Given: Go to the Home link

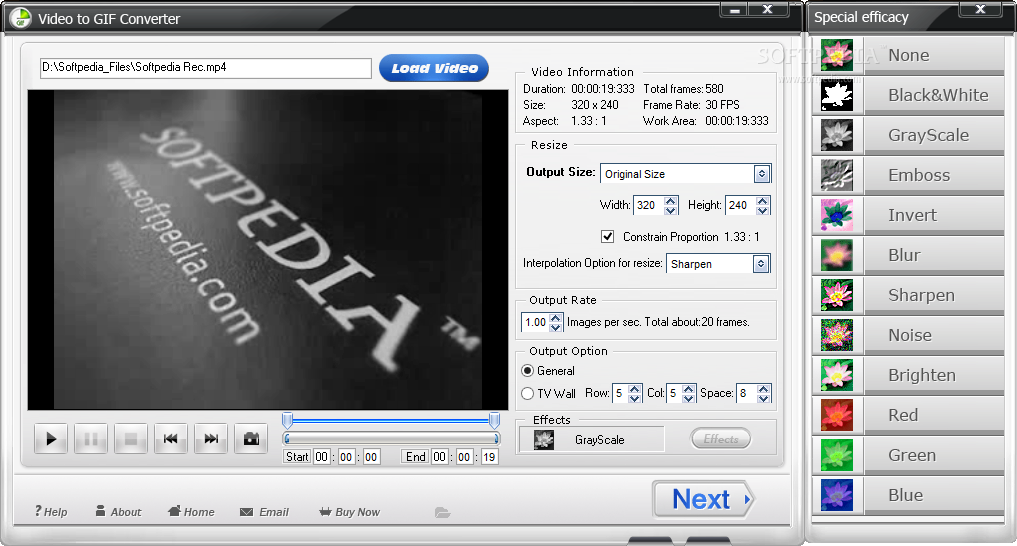Looking at the screenshot, I should click(191, 512).
